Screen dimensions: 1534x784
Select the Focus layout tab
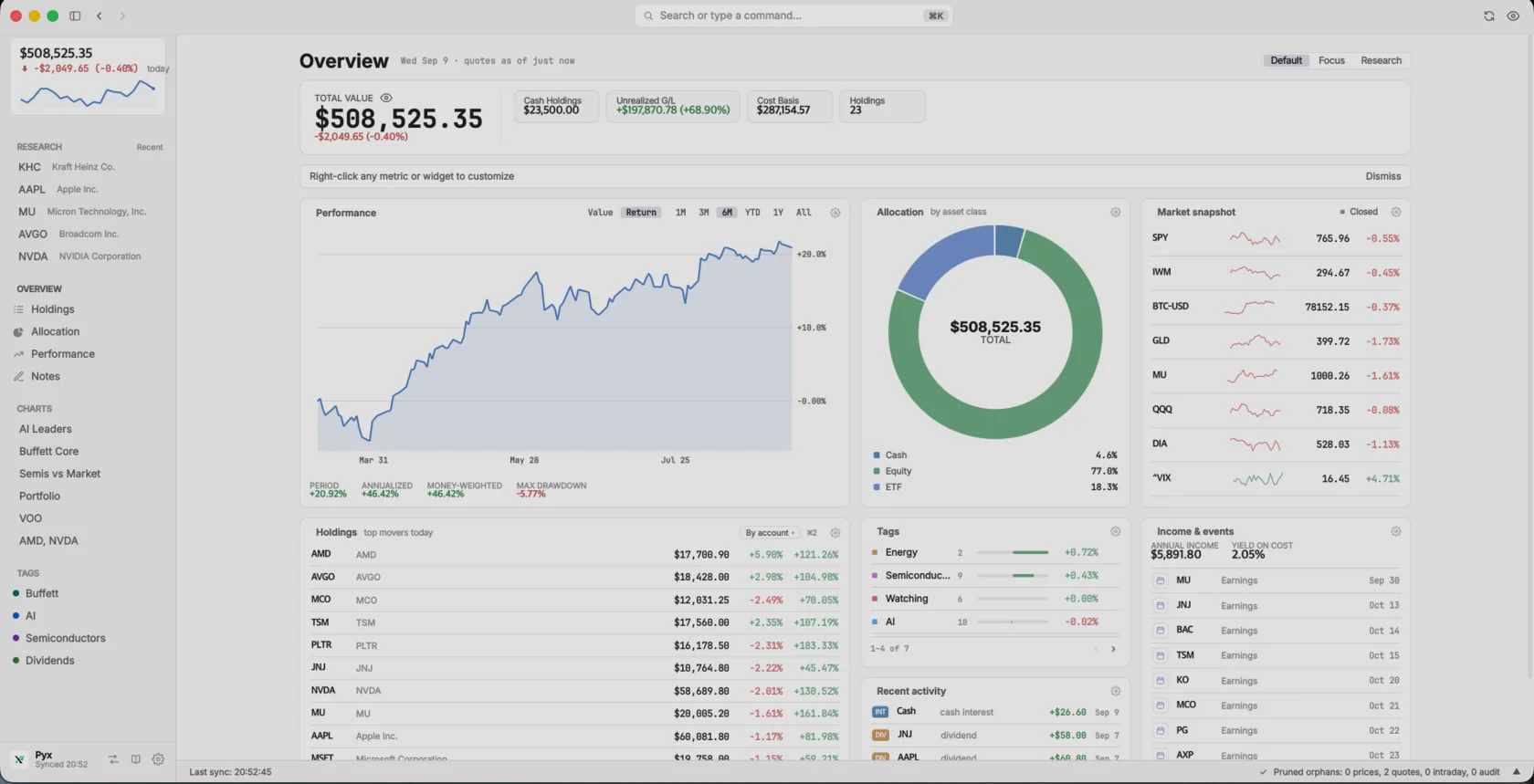pos(1331,60)
